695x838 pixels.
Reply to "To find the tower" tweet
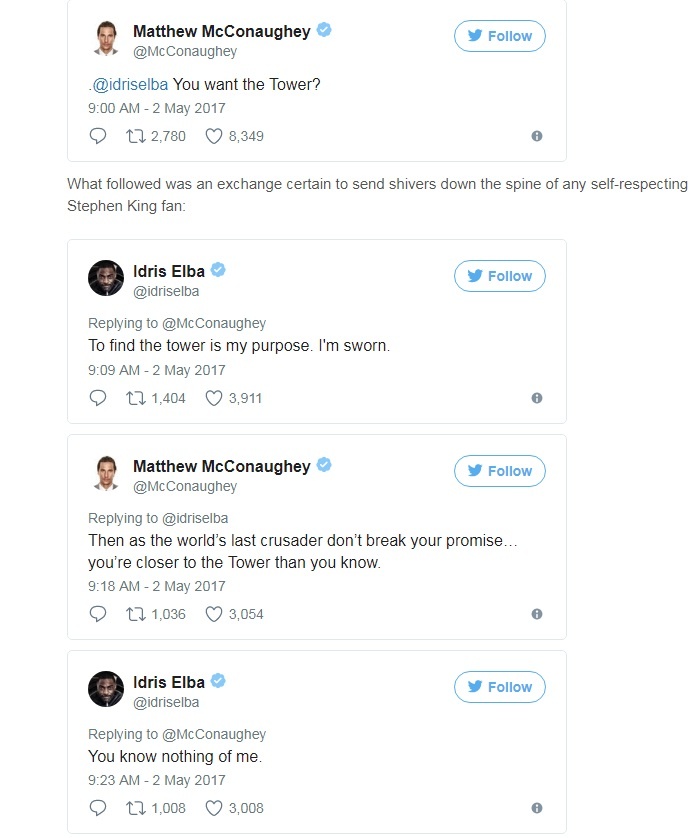point(97,398)
